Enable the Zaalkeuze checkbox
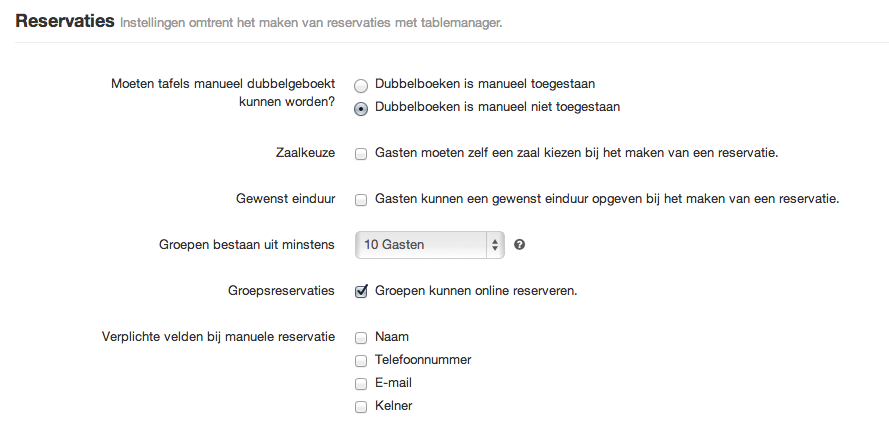The image size is (889, 437). [x=361, y=154]
